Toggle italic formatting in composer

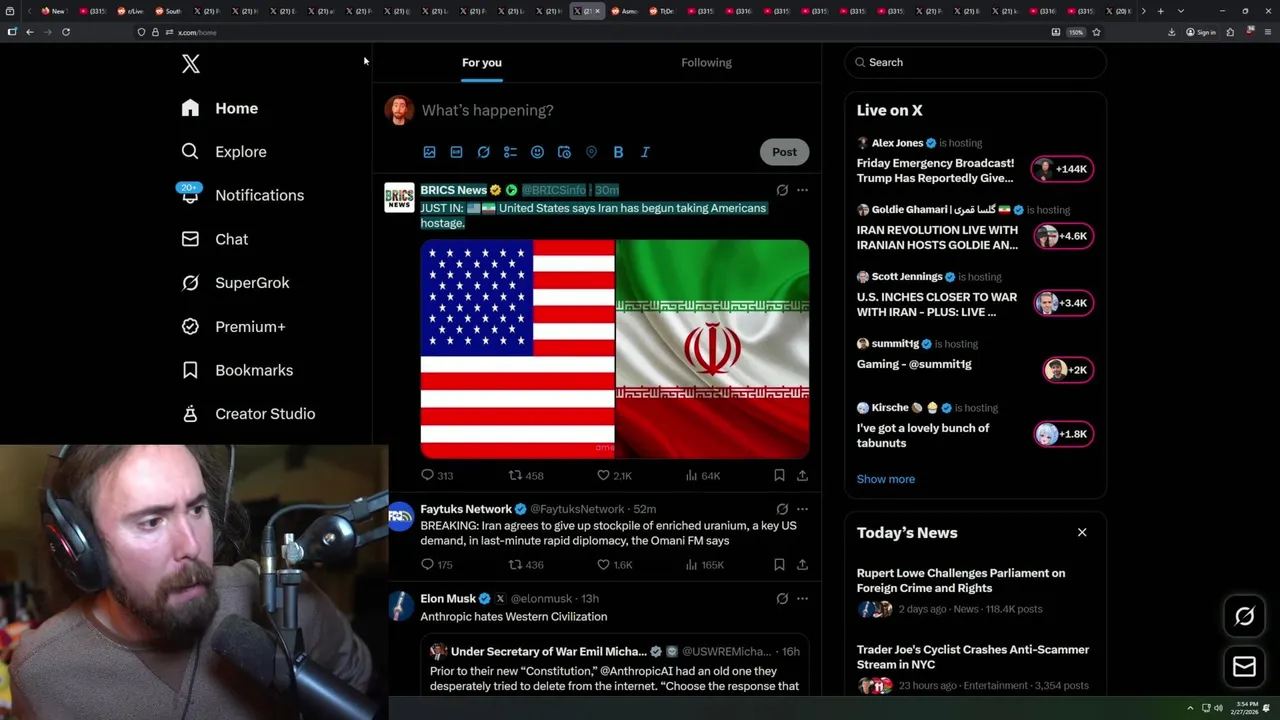tap(645, 152)
